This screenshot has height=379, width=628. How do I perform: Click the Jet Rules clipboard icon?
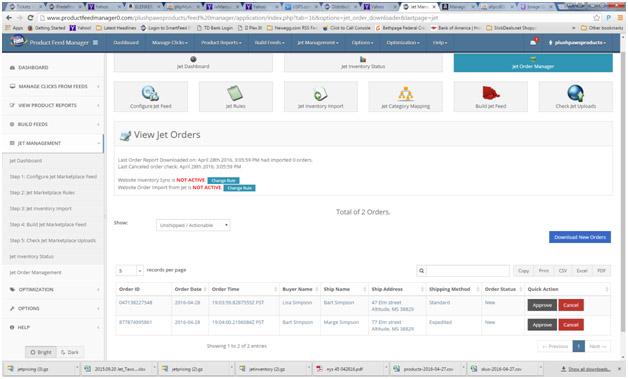tap(235, 93)
